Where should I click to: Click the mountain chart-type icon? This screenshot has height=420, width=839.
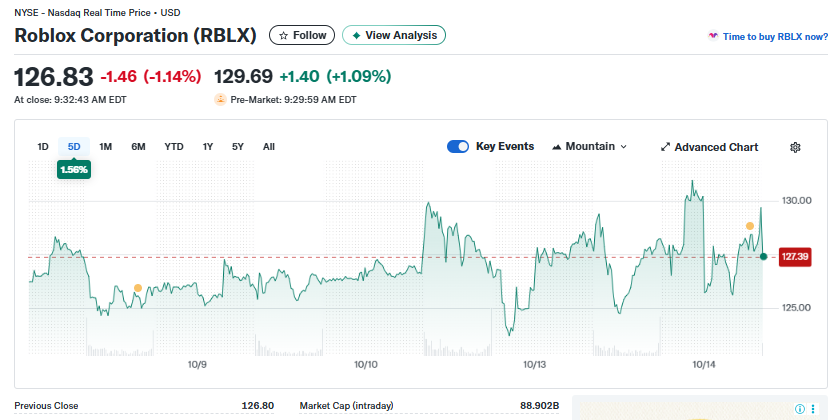tap(557, 147)
